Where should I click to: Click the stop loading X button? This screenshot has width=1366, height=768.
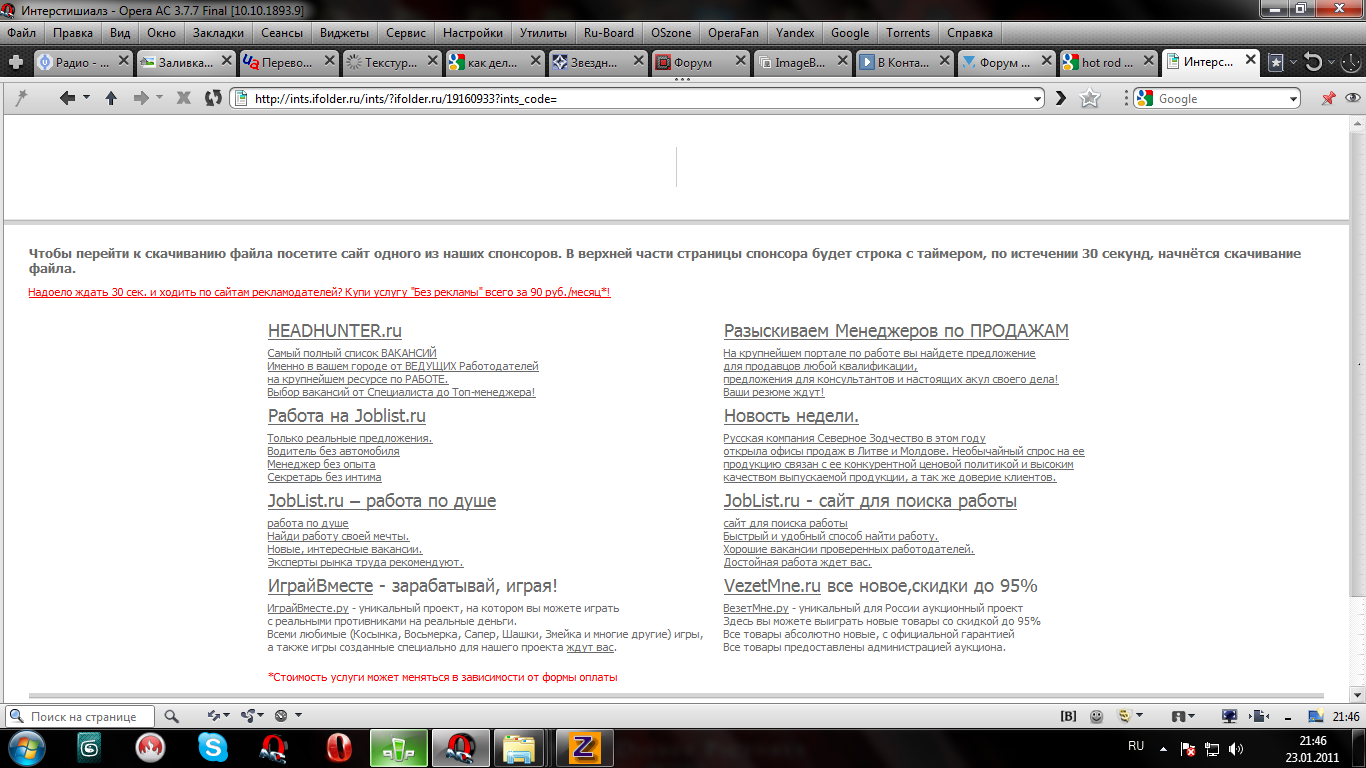(x=184, y=98)
